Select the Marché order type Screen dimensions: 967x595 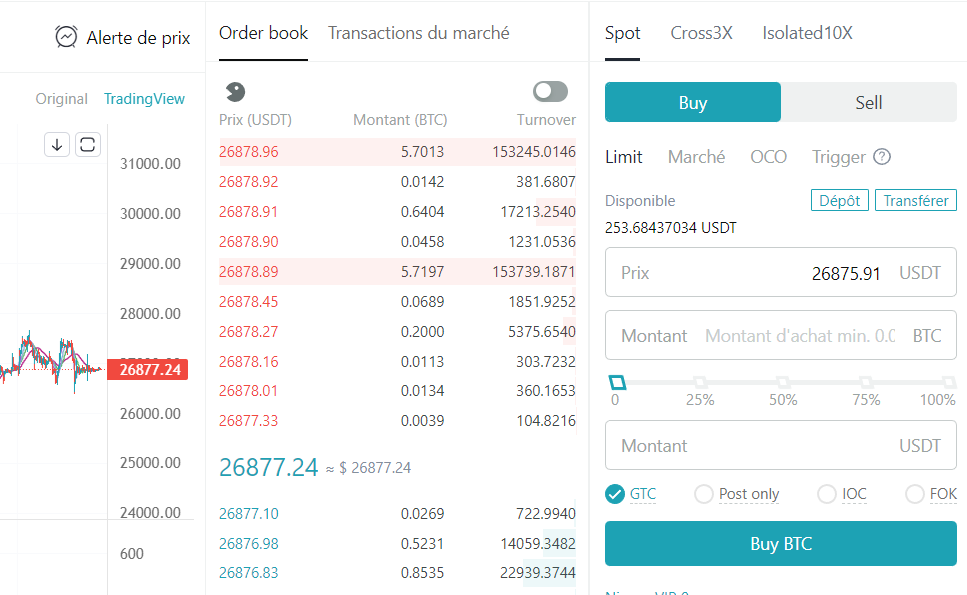696,157
